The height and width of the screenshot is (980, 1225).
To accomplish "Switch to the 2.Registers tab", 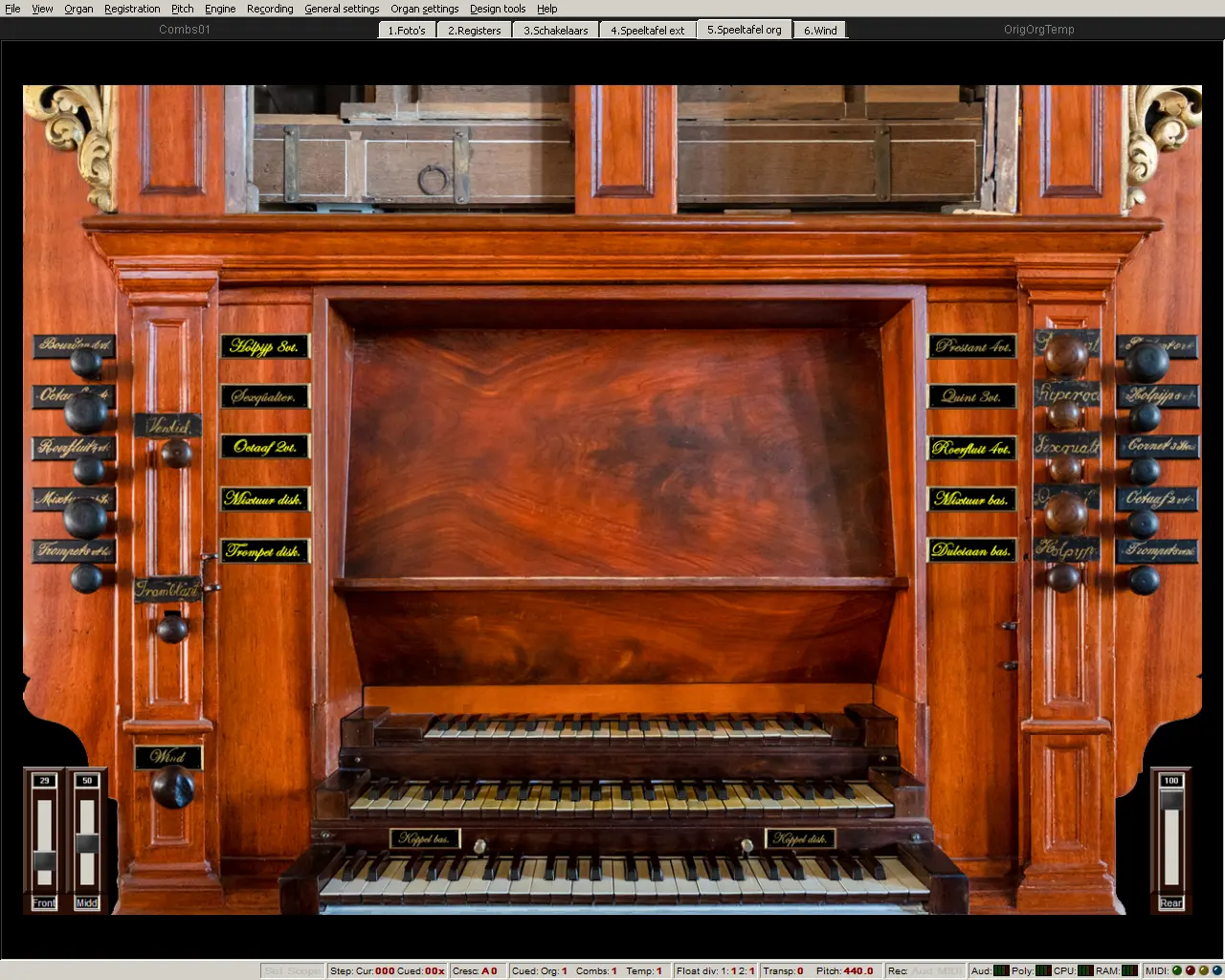I will (x=475, y=30).
